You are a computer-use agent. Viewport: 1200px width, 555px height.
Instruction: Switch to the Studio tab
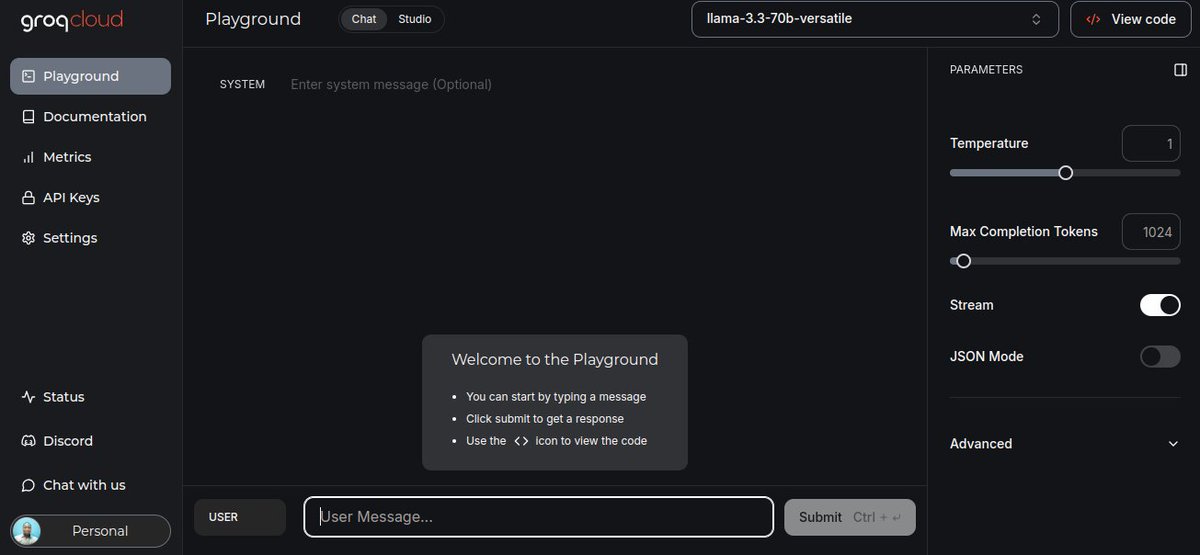click(415, 19)
